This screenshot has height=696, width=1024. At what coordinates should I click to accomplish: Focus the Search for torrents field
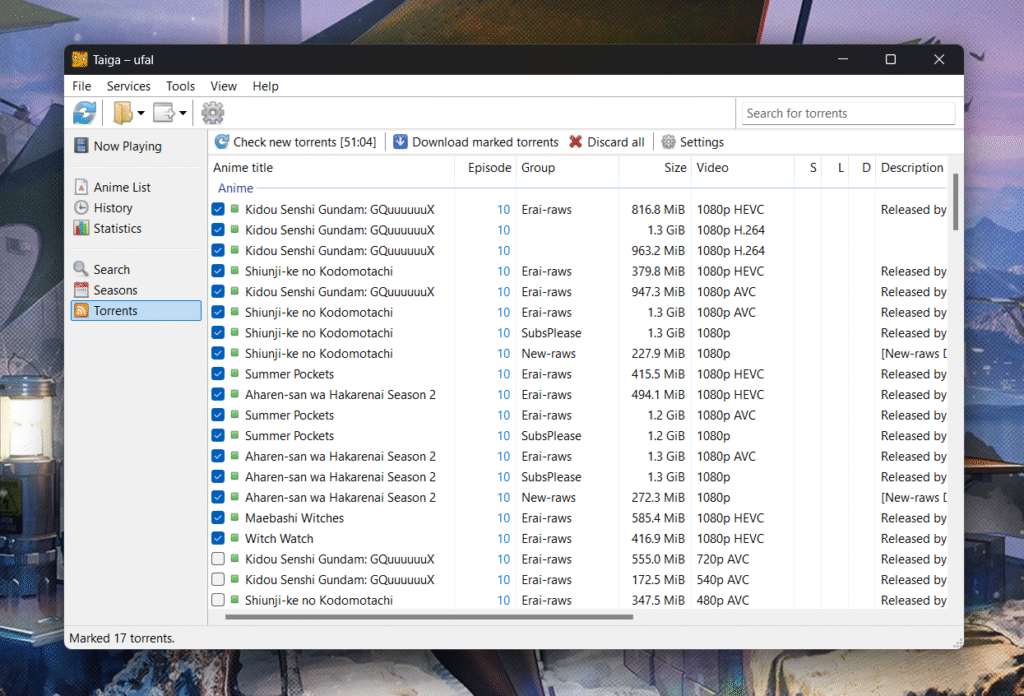coord(848,114)
